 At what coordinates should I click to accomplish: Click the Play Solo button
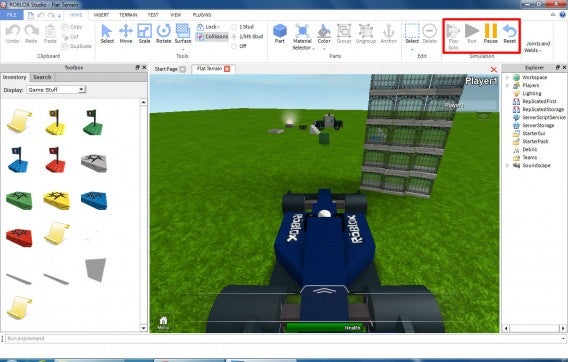click(x=453, y=37)
